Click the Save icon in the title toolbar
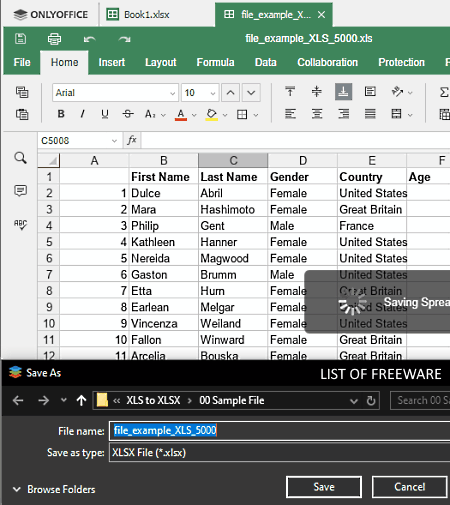The height and width of the screenshot is (505, 450). click(x=20, y=39)
